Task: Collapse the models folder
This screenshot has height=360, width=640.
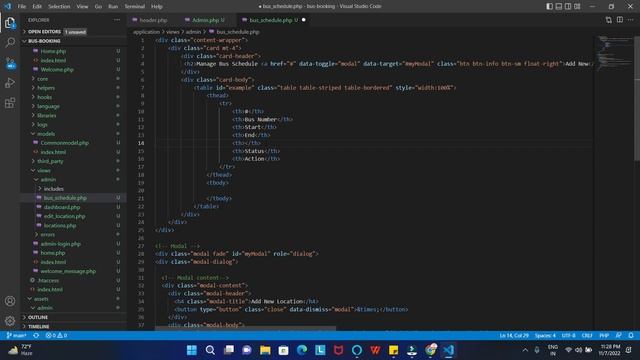Action: [x=73, y=134]
